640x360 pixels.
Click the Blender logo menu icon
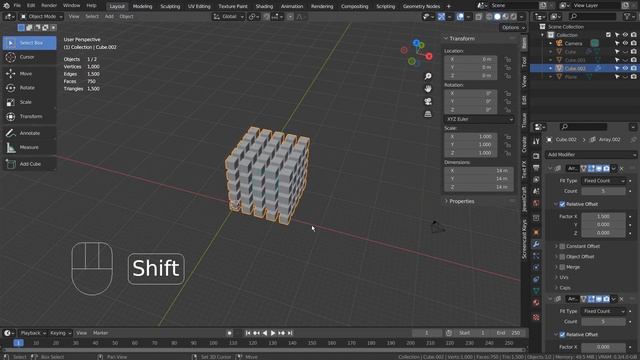coord(6,6)
